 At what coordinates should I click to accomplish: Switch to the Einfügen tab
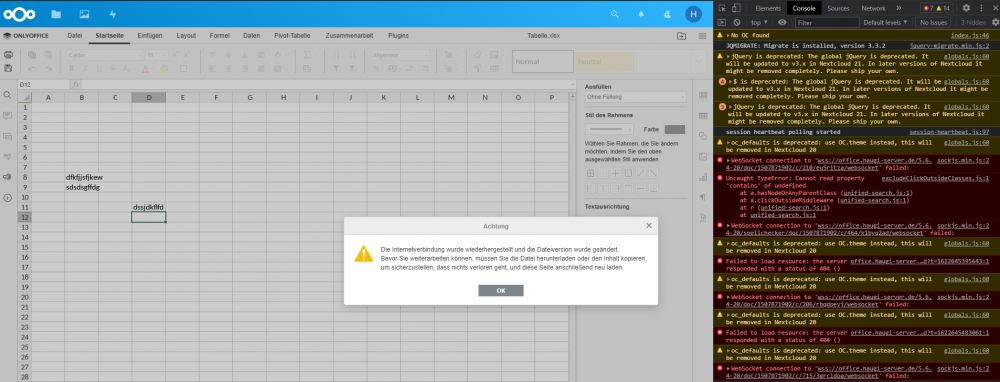150,36
